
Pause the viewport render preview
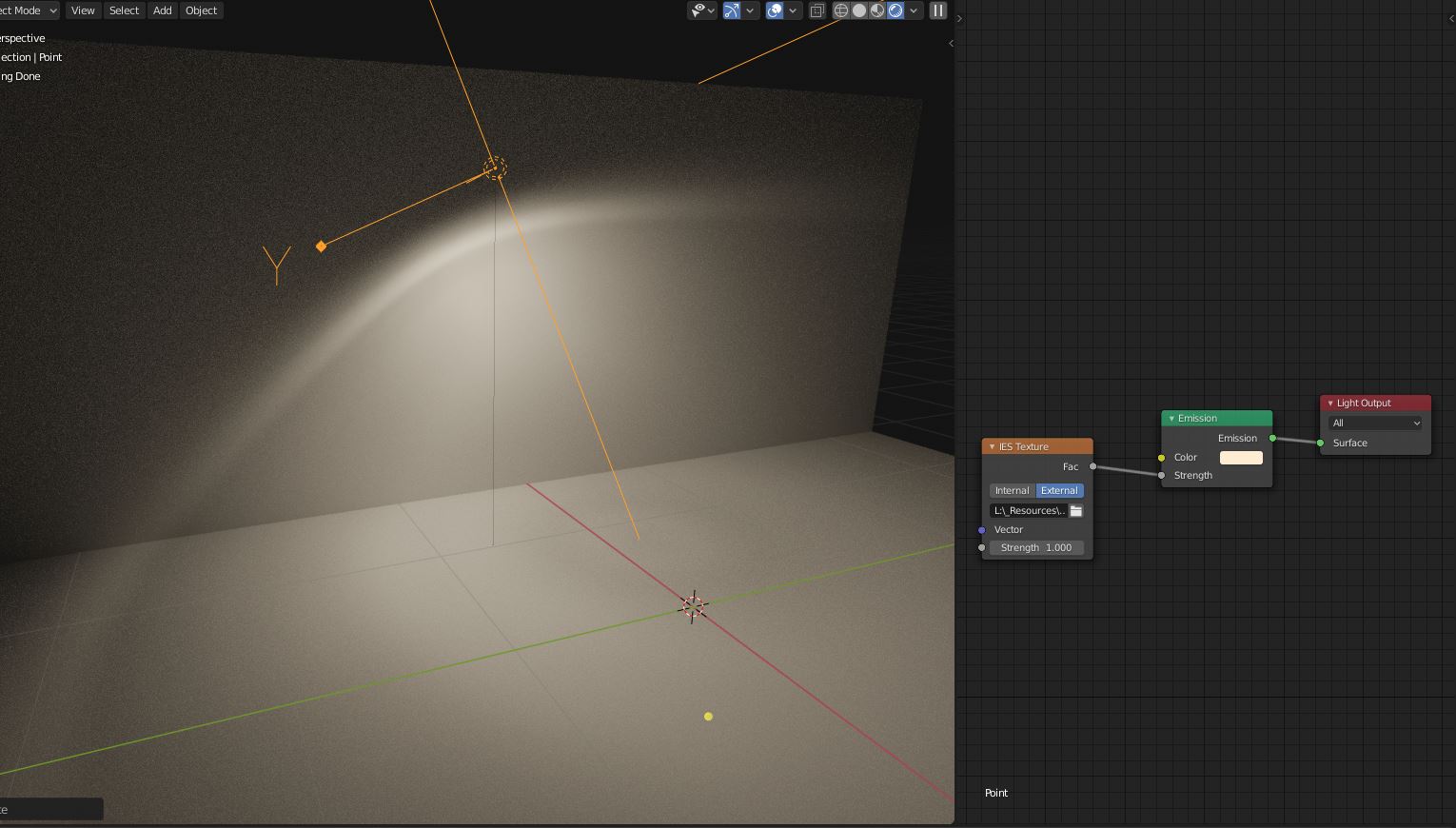(938, 10)
